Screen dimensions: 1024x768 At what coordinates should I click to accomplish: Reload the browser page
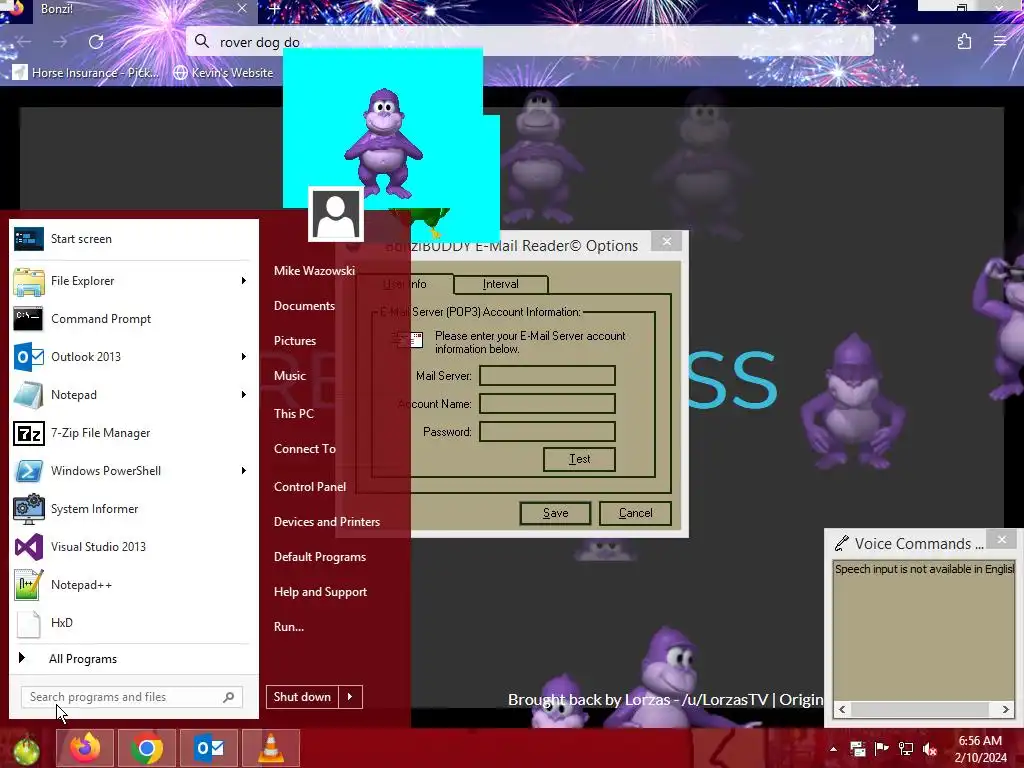[x=96, y=42]
